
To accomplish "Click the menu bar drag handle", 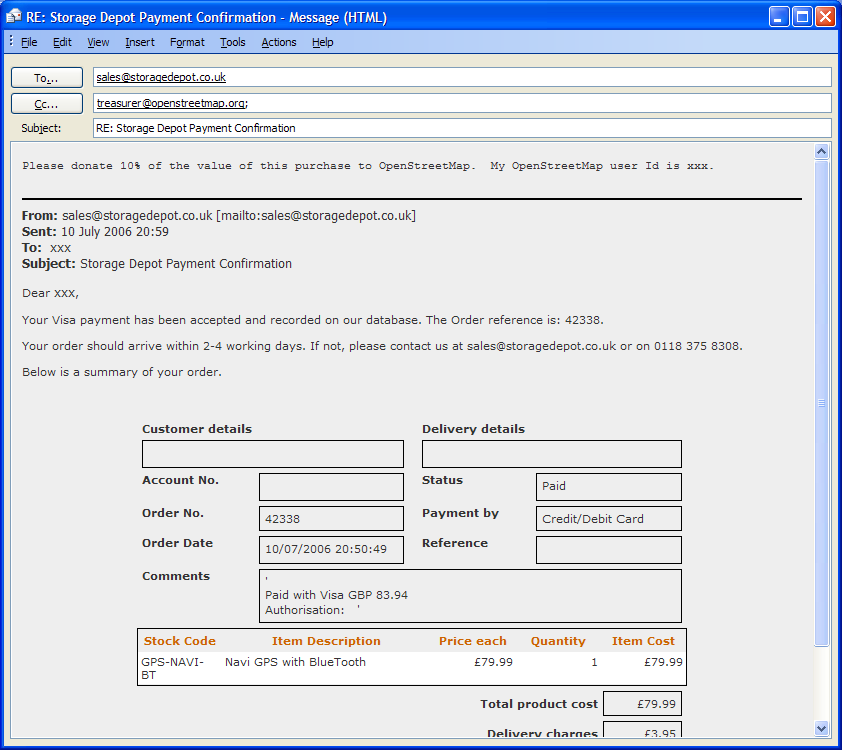I will pos(11,41).
